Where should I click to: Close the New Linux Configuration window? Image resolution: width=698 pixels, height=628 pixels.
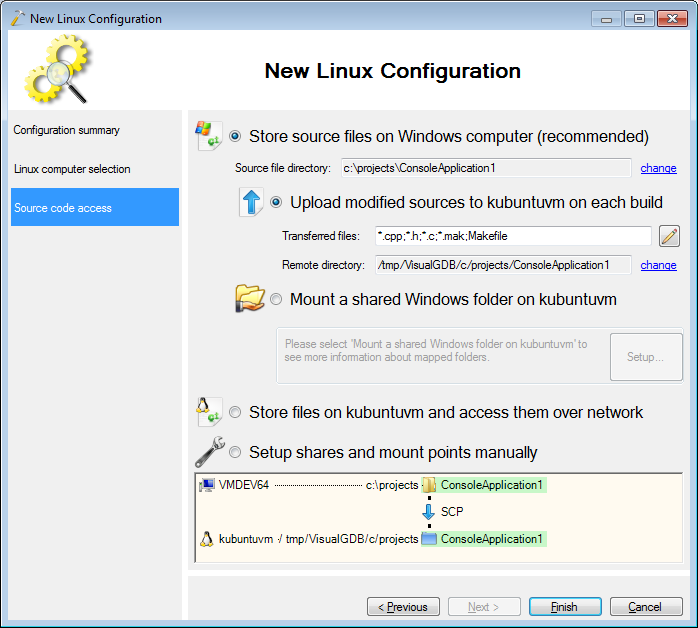[x=672, y=19]
